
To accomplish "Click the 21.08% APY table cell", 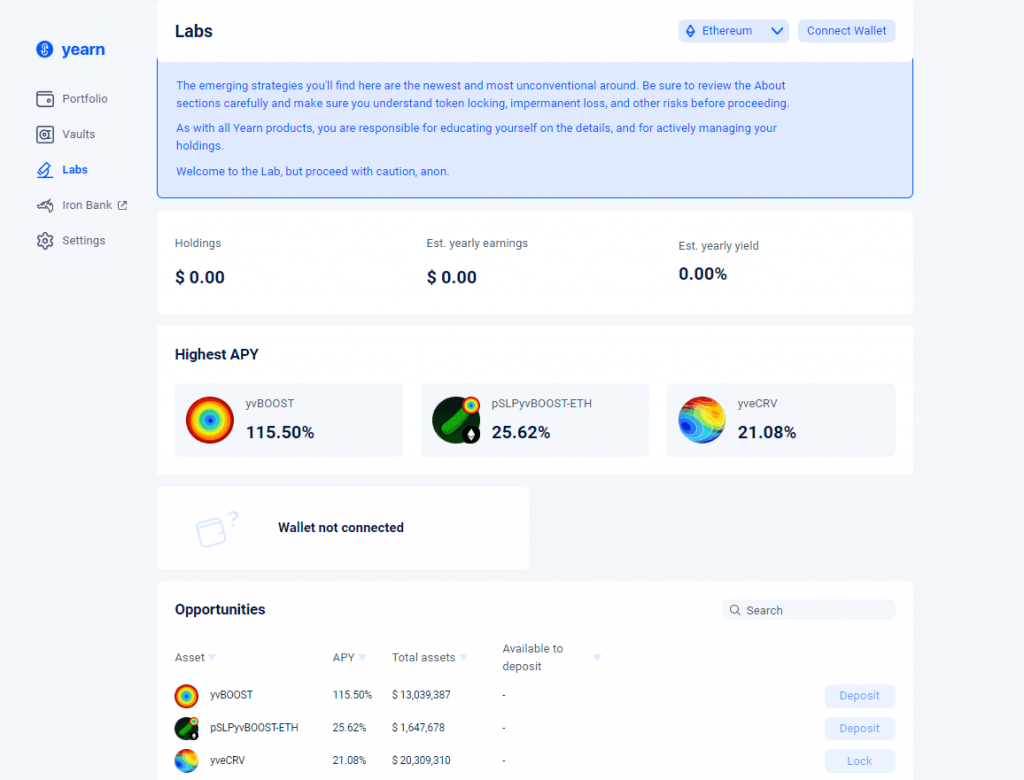I will click(349, 760).
